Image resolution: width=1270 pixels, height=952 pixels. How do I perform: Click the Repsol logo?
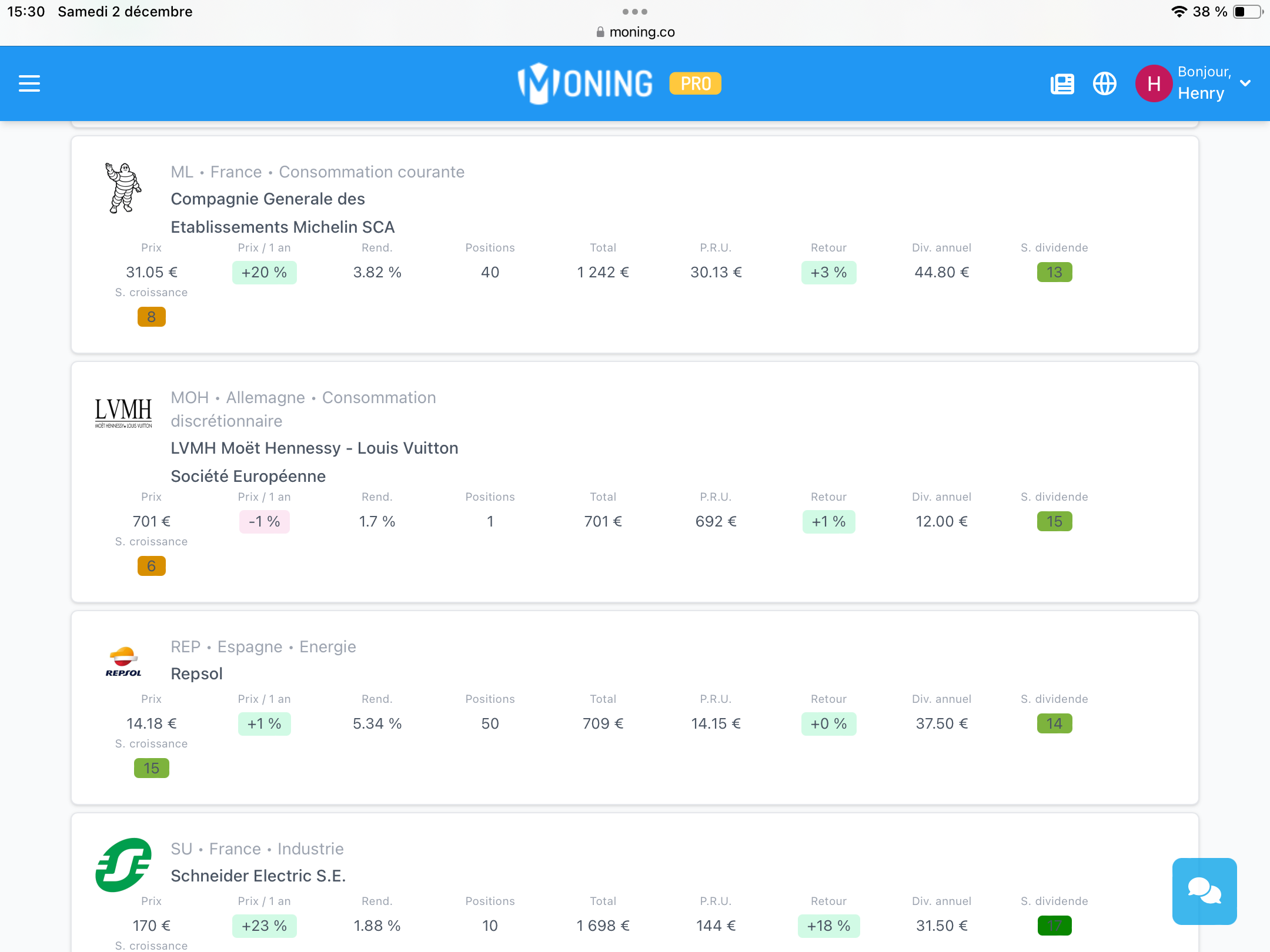coord(123,662)
